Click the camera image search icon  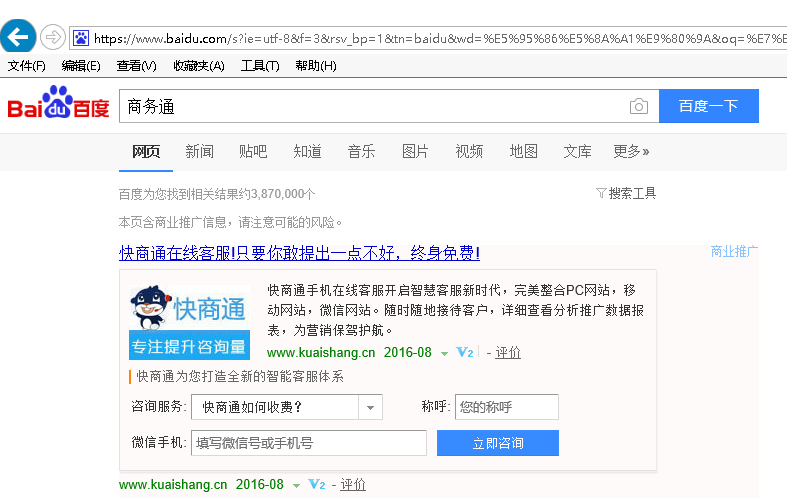638,106
